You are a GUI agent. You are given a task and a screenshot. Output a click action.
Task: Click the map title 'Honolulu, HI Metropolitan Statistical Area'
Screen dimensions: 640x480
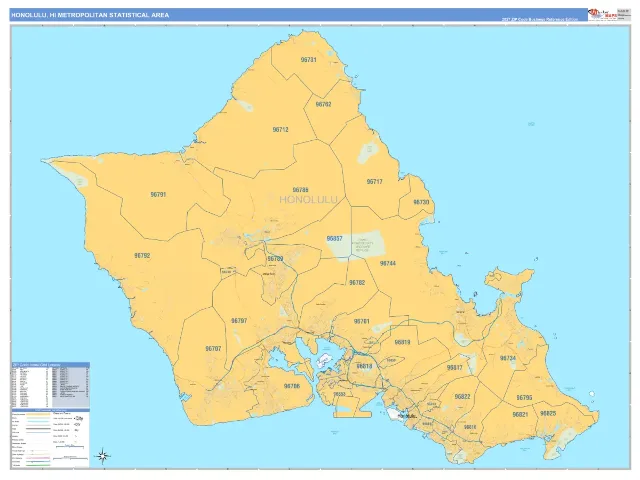point(90,15)
